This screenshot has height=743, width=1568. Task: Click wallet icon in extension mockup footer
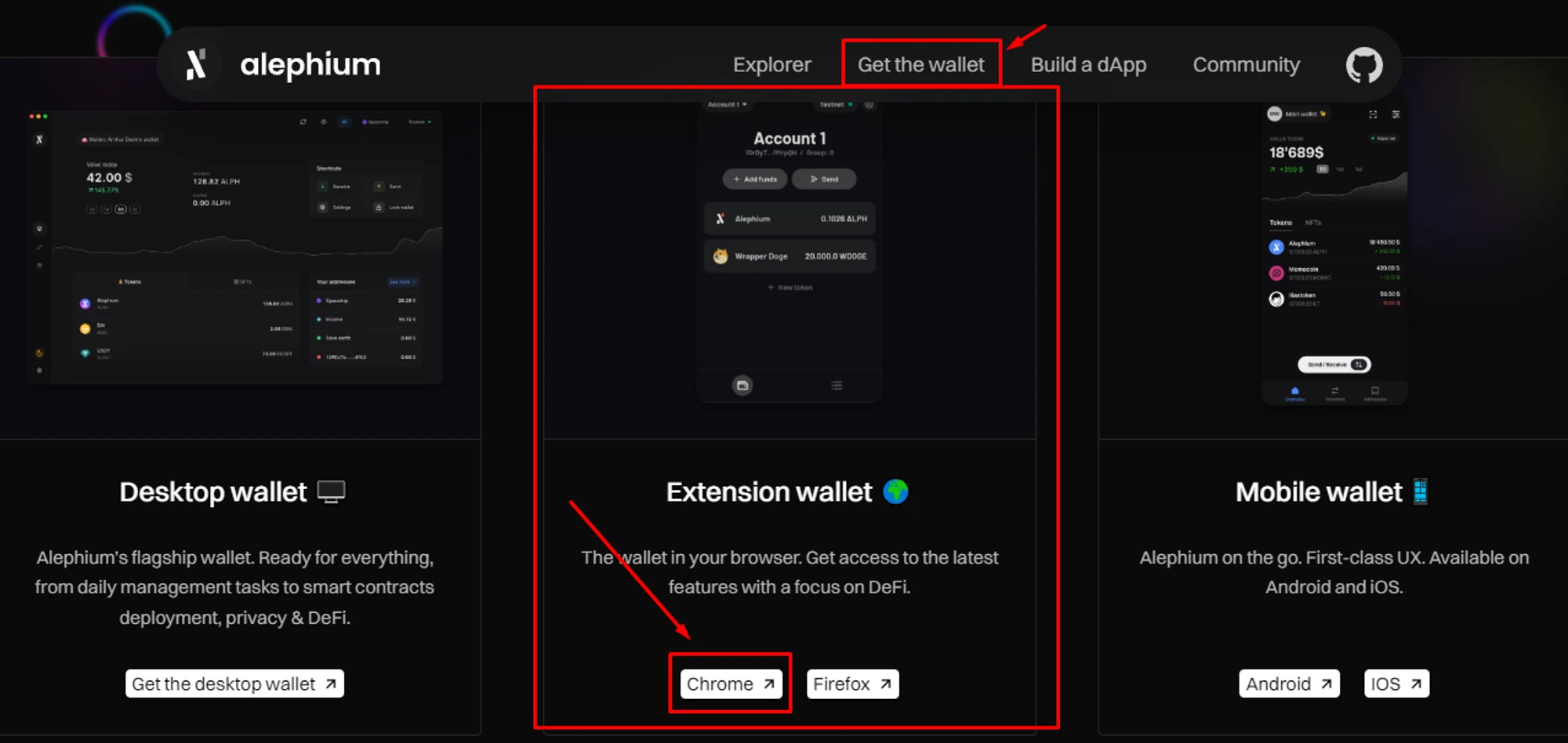(x=742, y=386)
